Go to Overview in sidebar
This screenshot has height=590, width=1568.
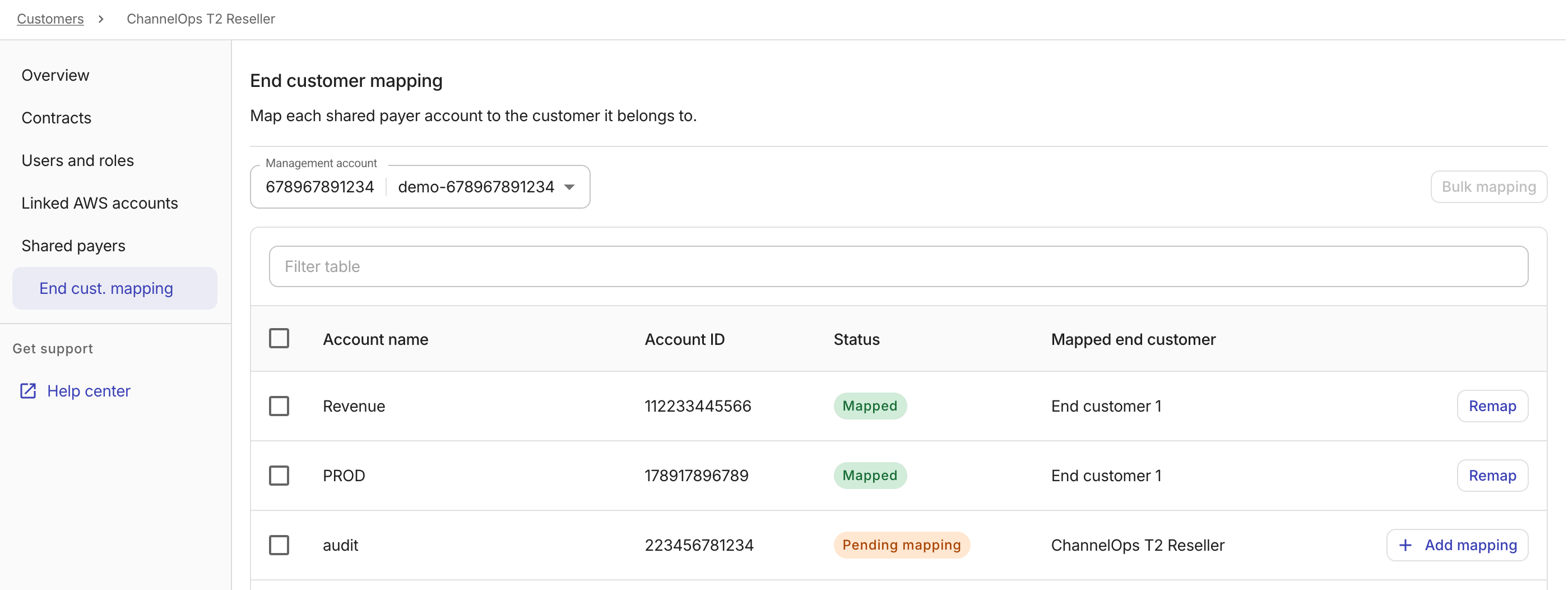[55, 75]
